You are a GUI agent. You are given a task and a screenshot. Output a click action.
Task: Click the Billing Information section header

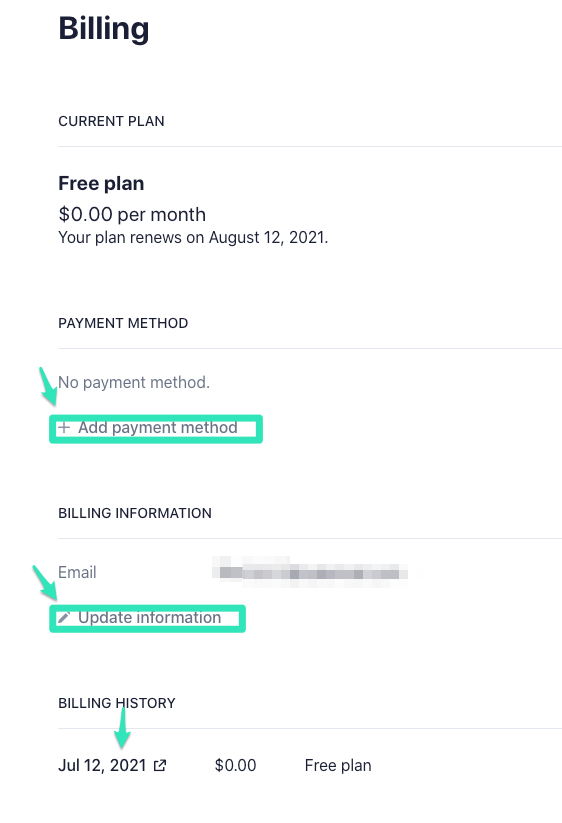click(135, 513)
